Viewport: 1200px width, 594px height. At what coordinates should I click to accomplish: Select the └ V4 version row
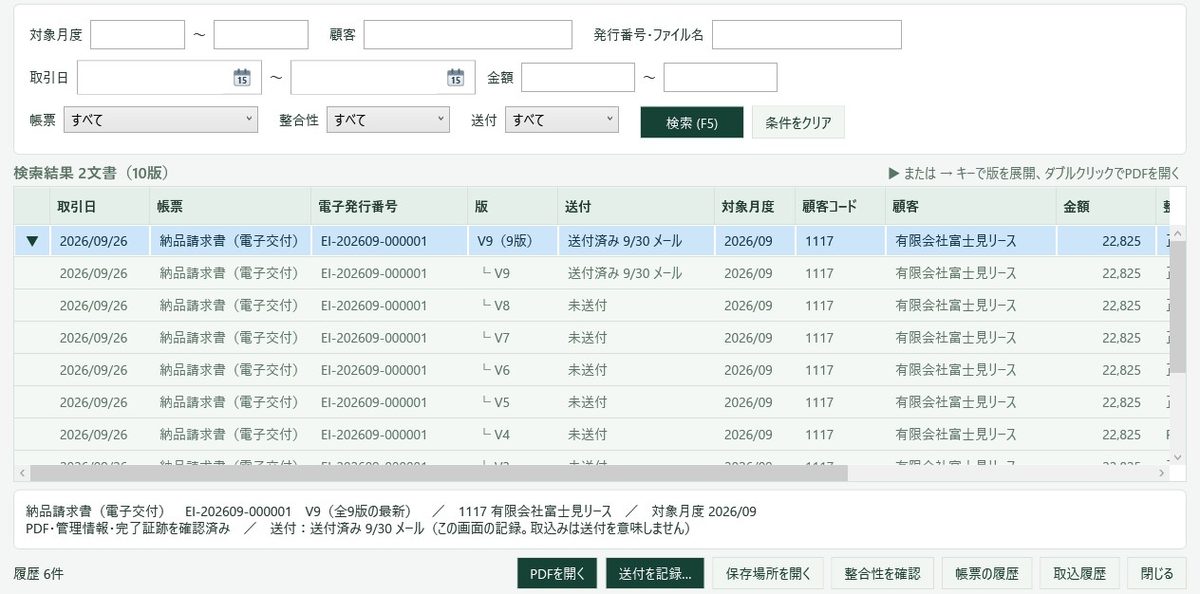click(592, 435)
